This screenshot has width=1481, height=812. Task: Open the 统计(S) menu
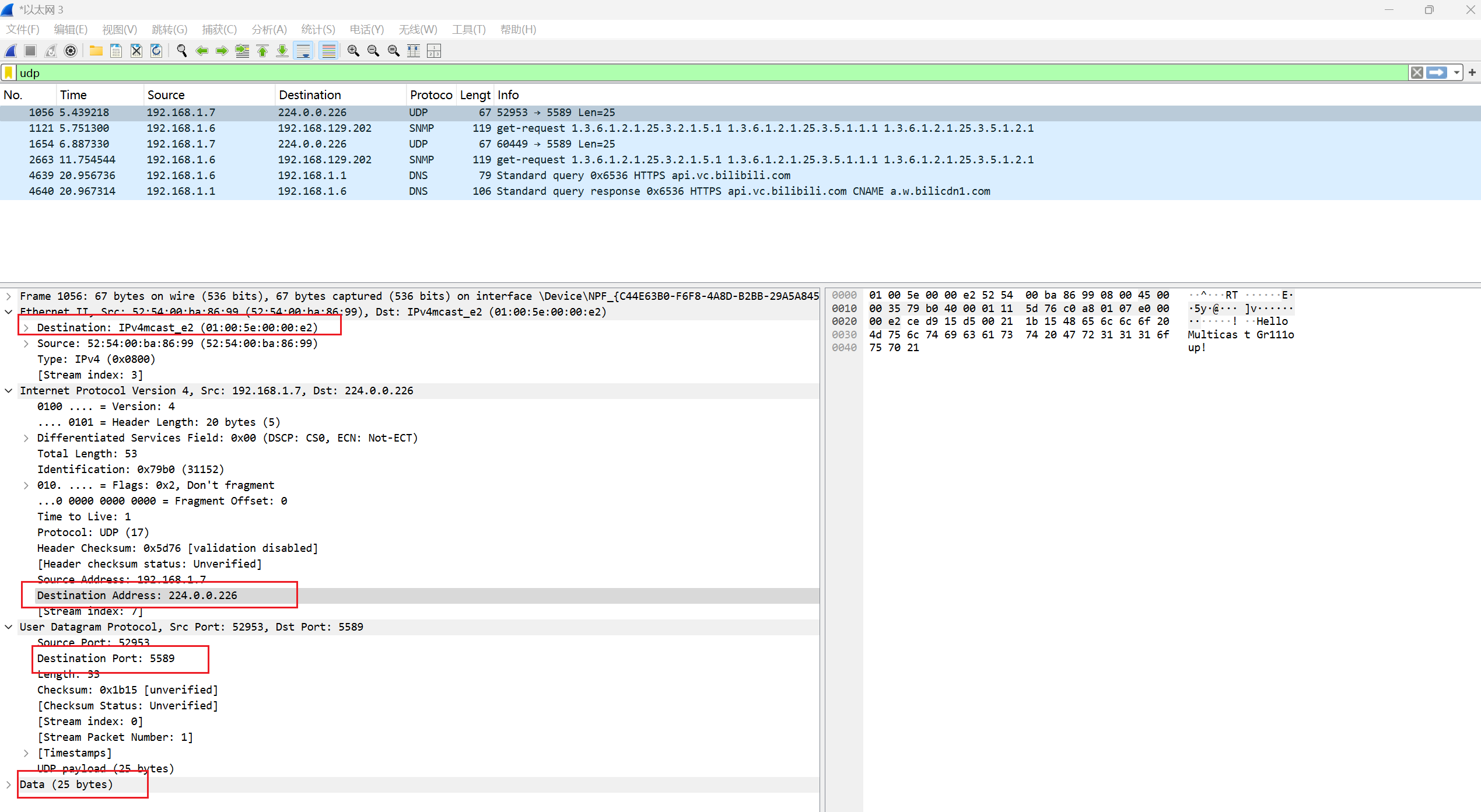pyautogui.click(x=318, y=29)
